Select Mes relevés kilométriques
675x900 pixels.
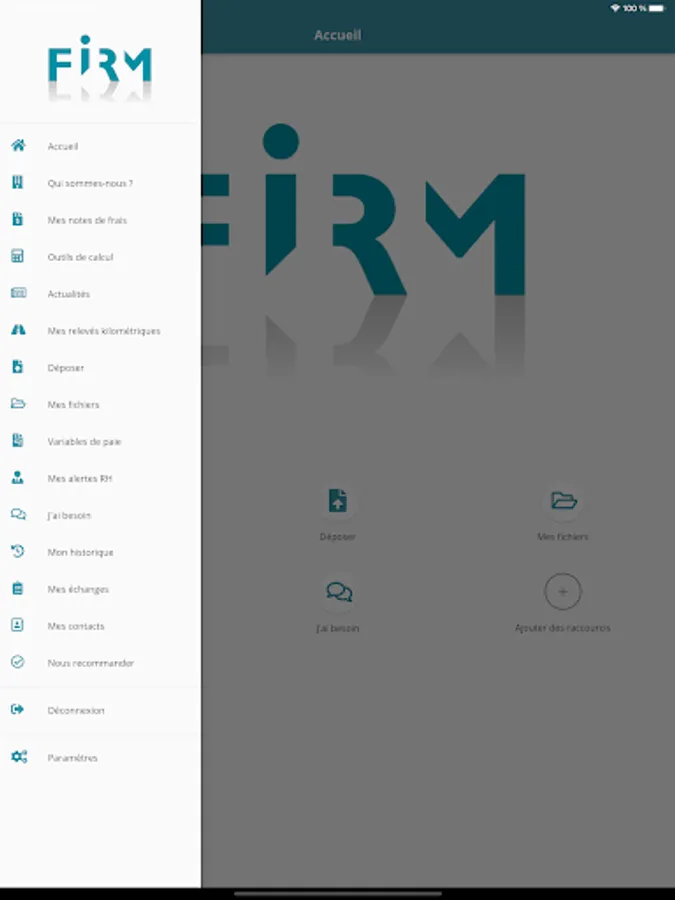click(x=100, y=331)
